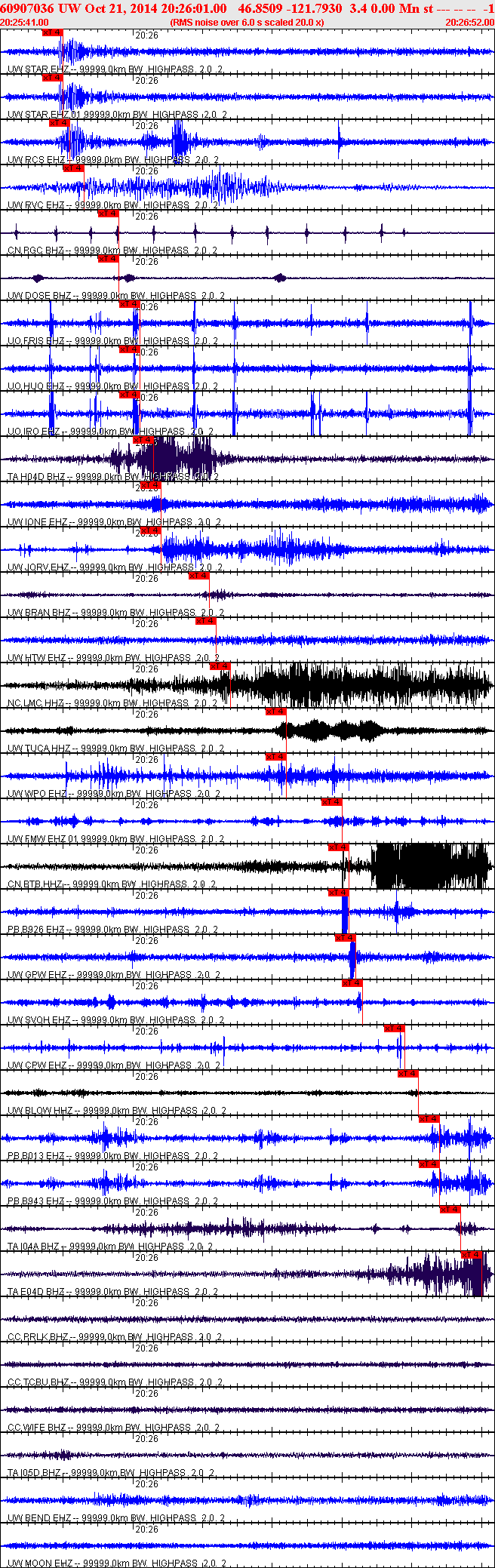Image resolution: width=495 pixels, height=1568 pixels.
Task: Select the start time label 20:25:41.00
Action: (24, 23)
